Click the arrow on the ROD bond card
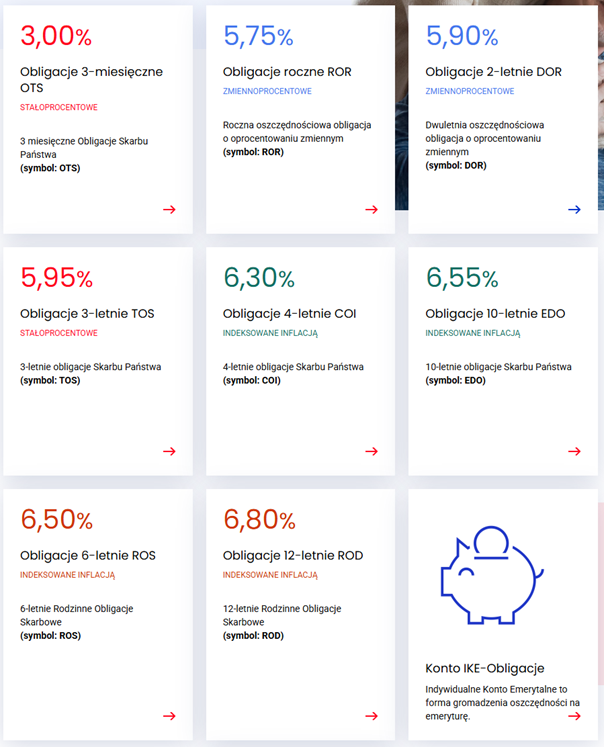 (371, 716)
